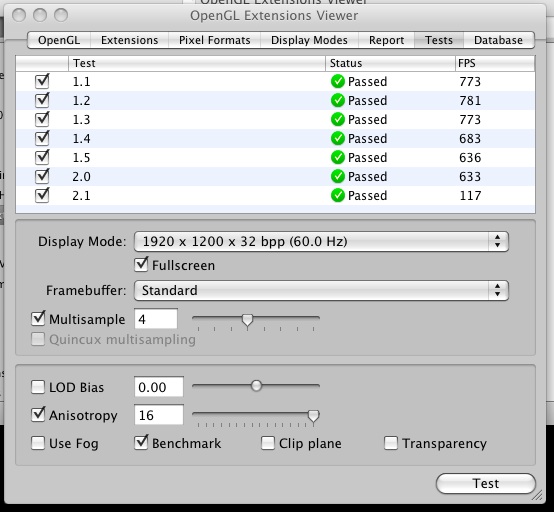Enable the Use Fog checkbox

(x=38, y=443)
